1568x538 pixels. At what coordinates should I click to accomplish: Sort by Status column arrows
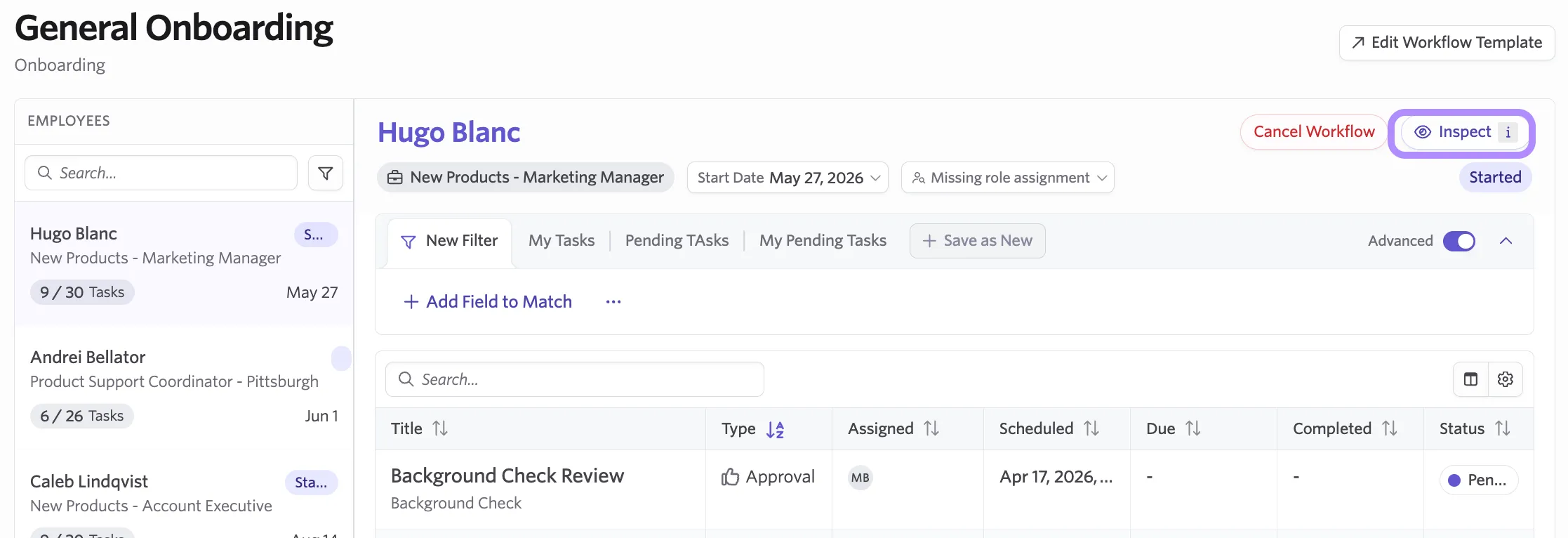1503,428
